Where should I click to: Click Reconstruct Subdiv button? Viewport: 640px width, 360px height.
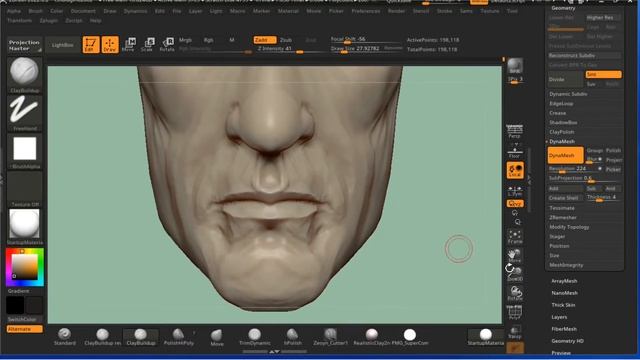(584, 55)
